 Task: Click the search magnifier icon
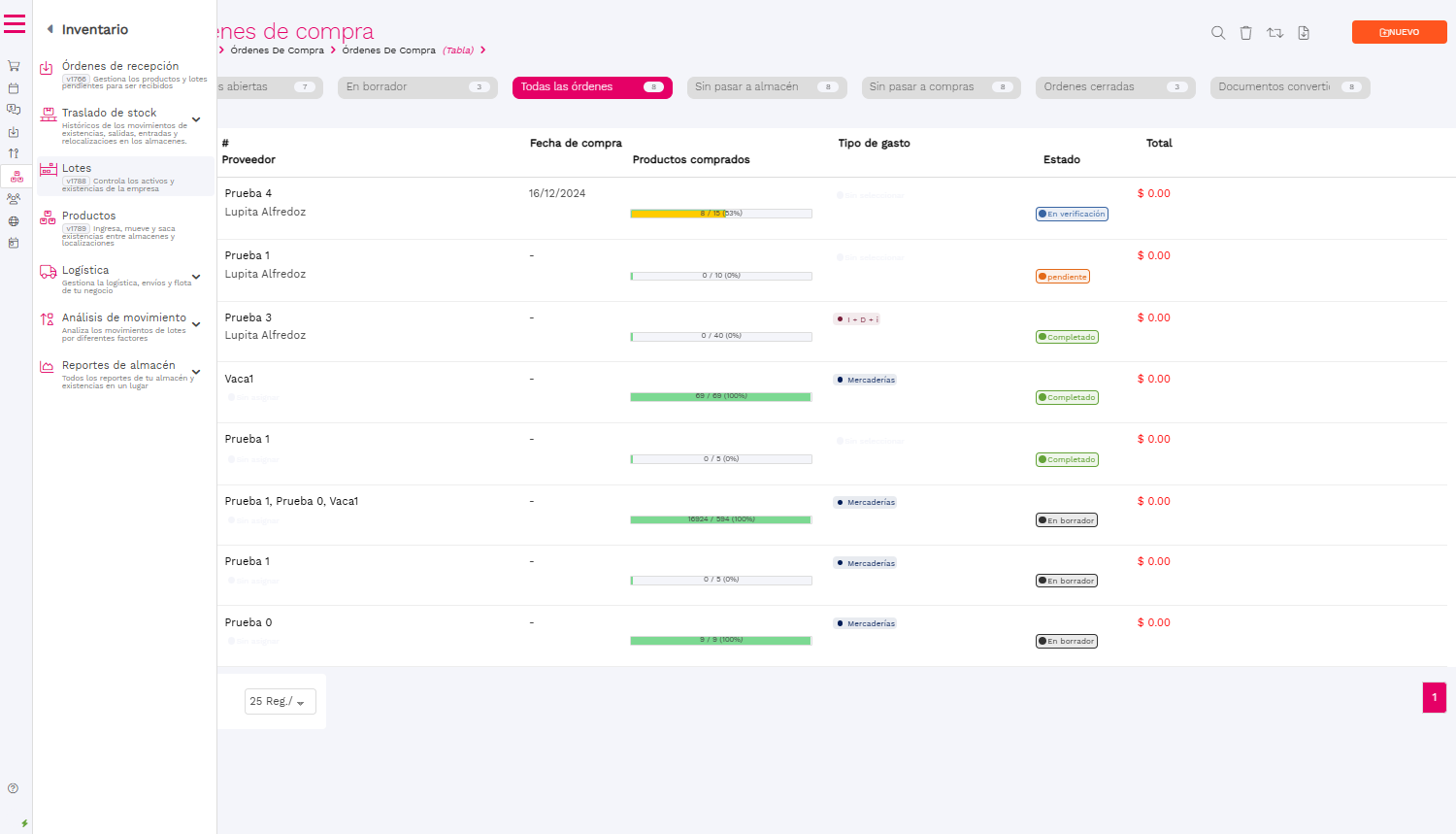[x=1217, y=33]
